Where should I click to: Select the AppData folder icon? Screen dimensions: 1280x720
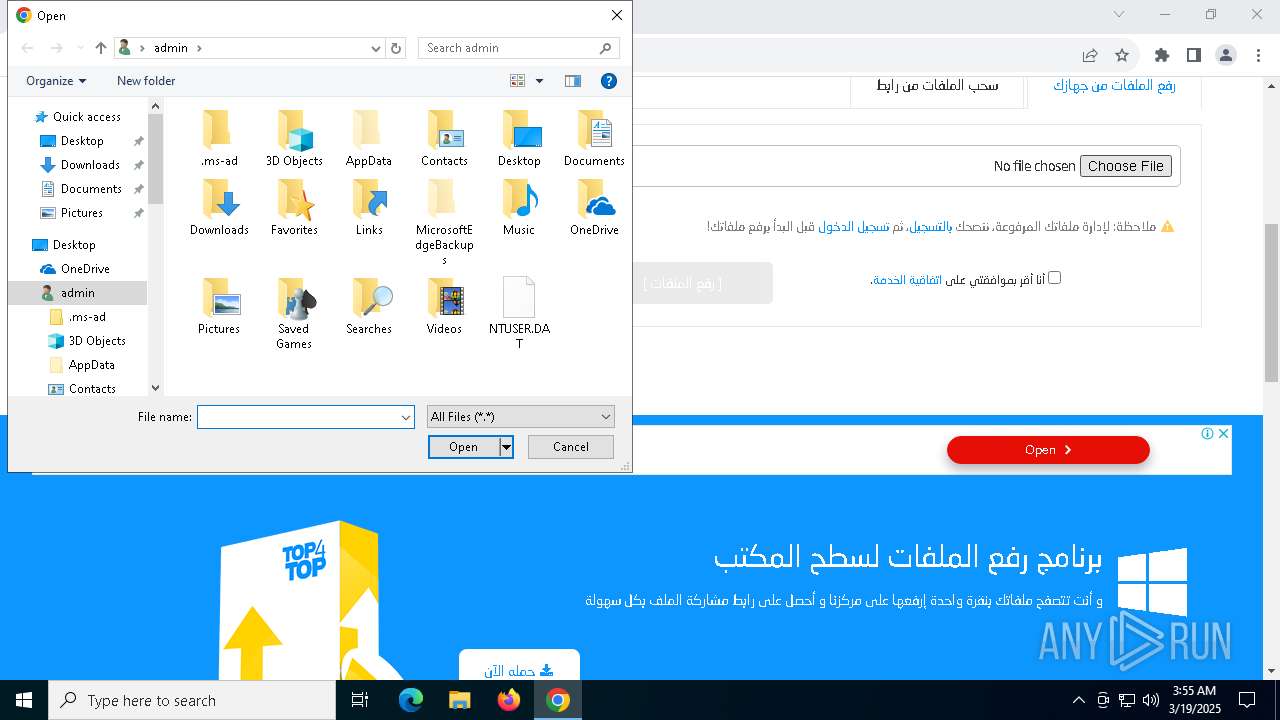pyautogui.click(x=369, y=130)
